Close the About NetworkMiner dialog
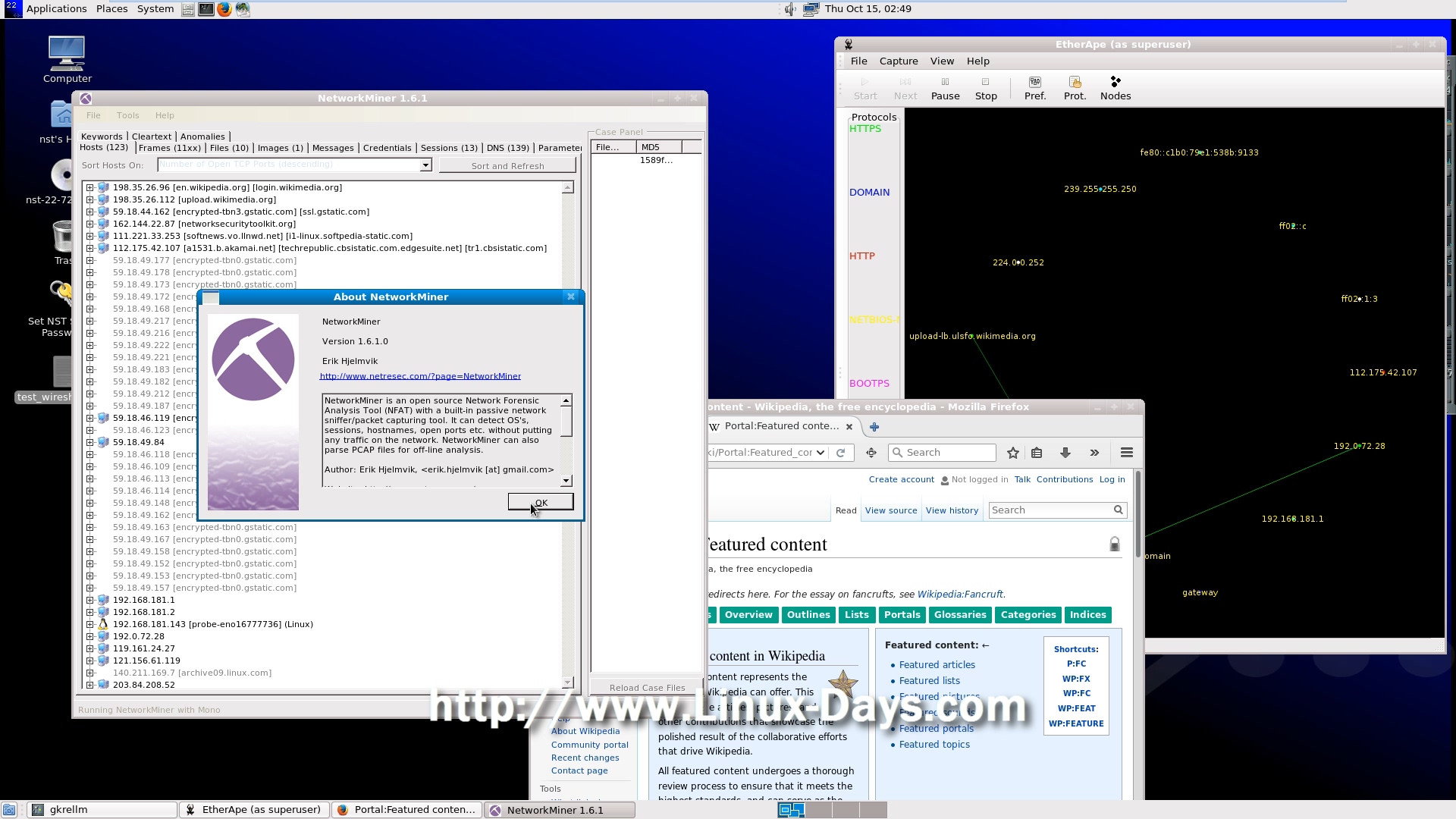Image resolution: width=1456 pixels, height=819 pixels. 571,297
